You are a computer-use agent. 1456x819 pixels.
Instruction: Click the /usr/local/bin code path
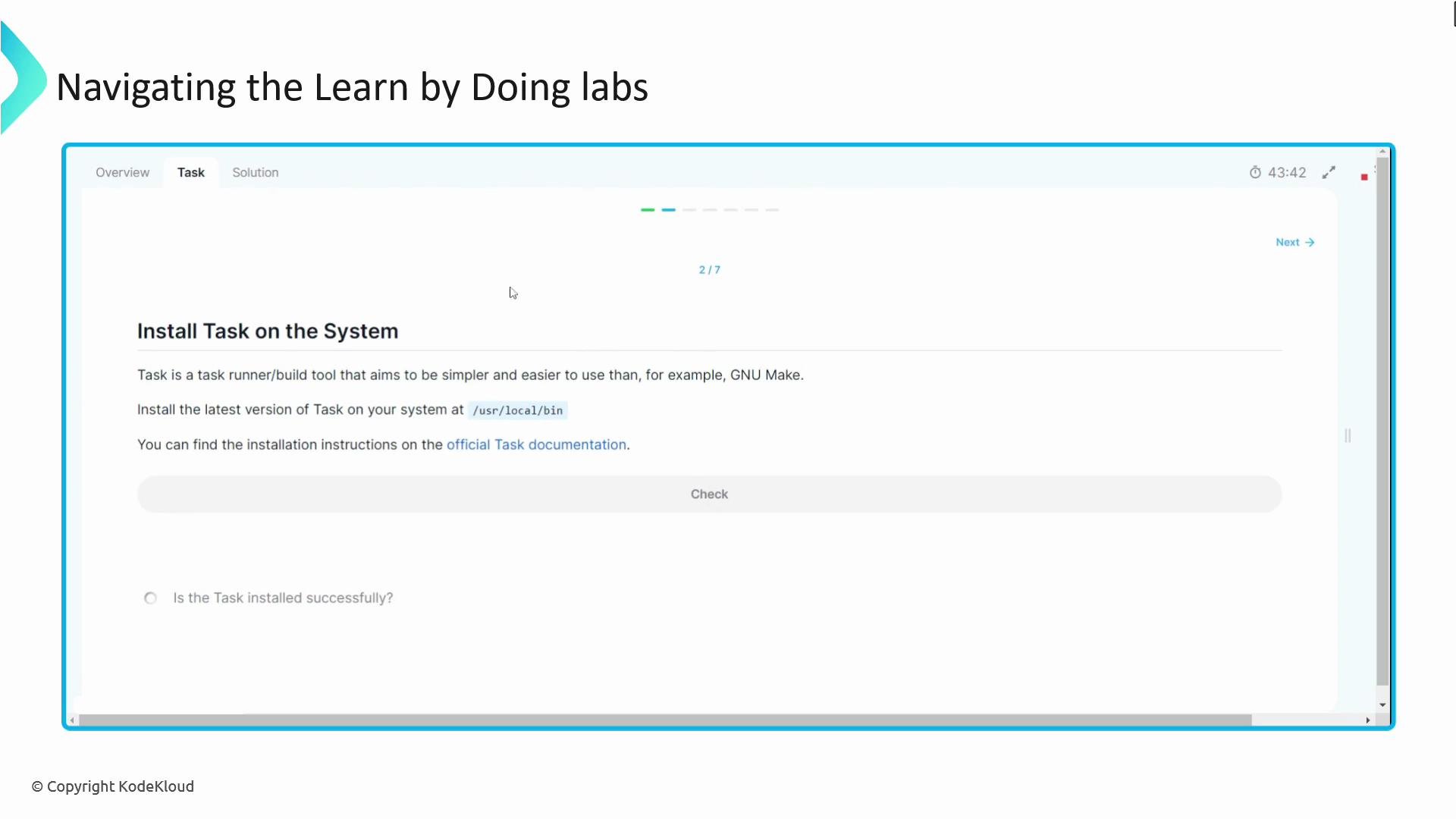point(518,410)
